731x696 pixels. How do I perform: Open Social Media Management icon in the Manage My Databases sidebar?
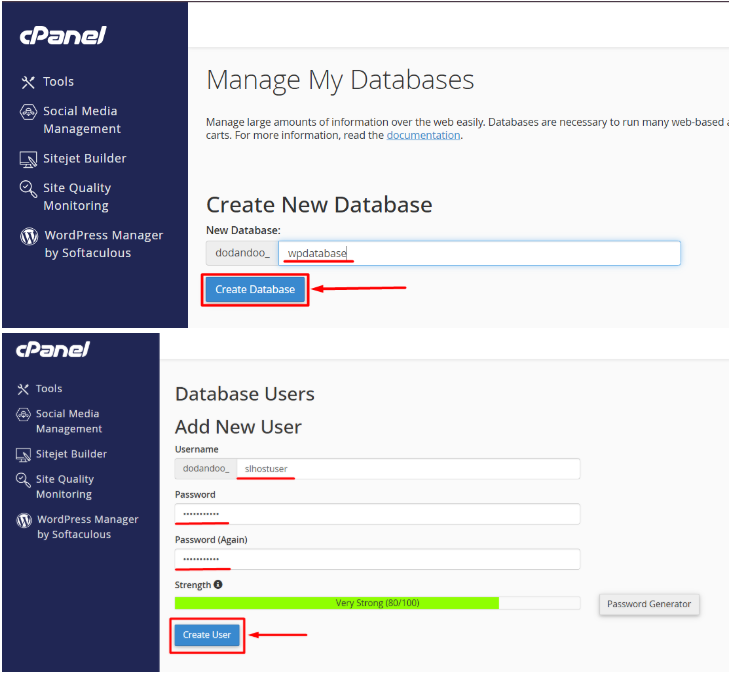click(x=29, y=113)
